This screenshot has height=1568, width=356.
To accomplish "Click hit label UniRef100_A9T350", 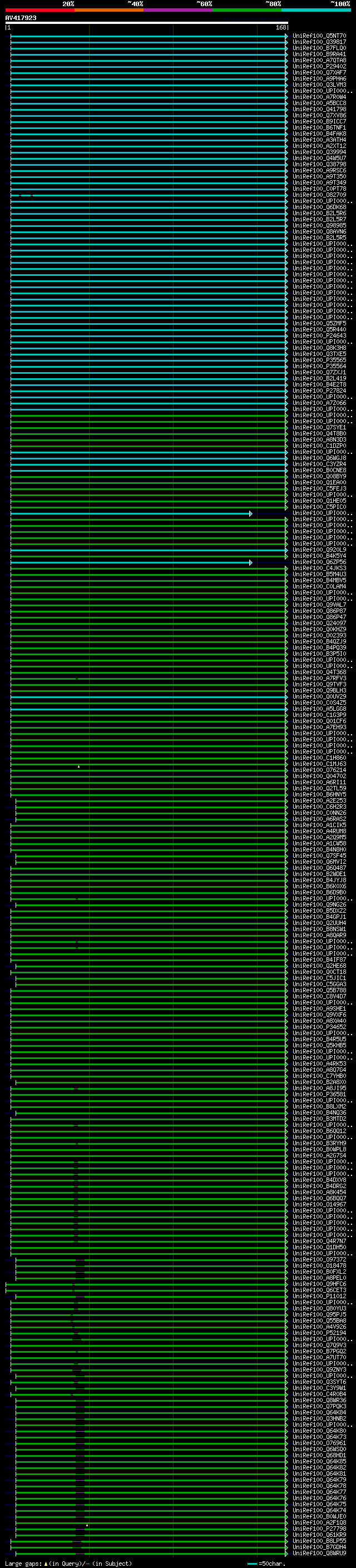I will [x=319, y=176].
